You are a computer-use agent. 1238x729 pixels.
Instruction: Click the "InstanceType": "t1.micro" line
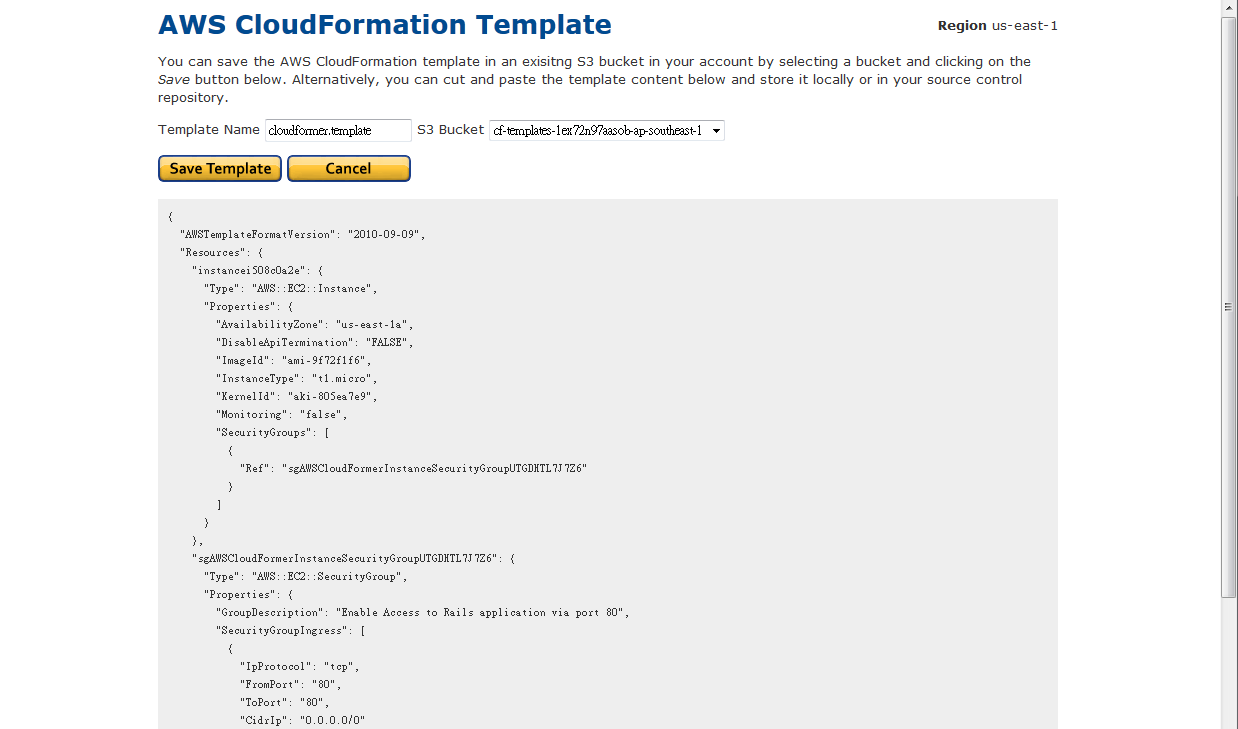tap(297, 378)
